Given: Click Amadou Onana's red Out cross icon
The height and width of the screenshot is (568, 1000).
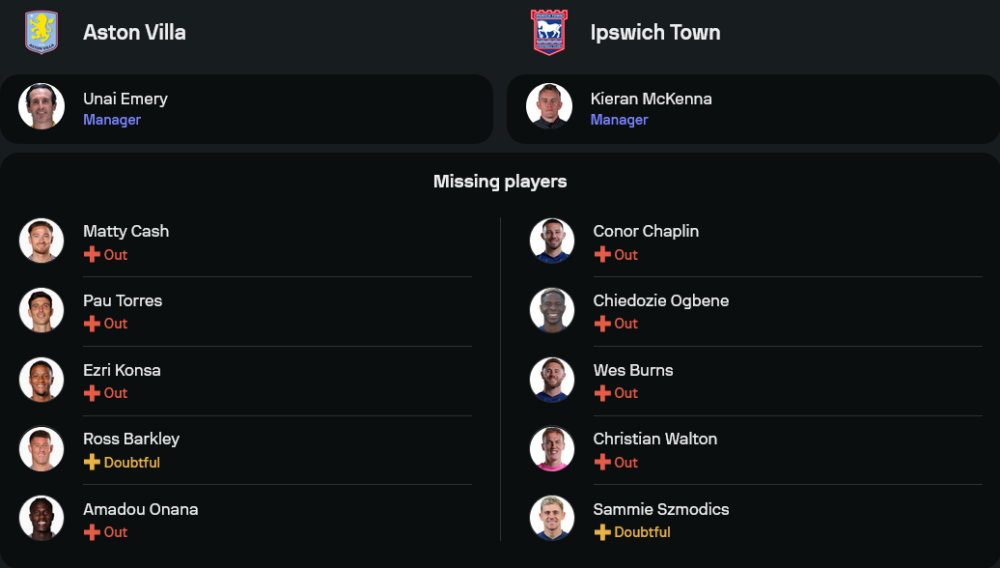Looking at the screenshot, I should 92,532.
